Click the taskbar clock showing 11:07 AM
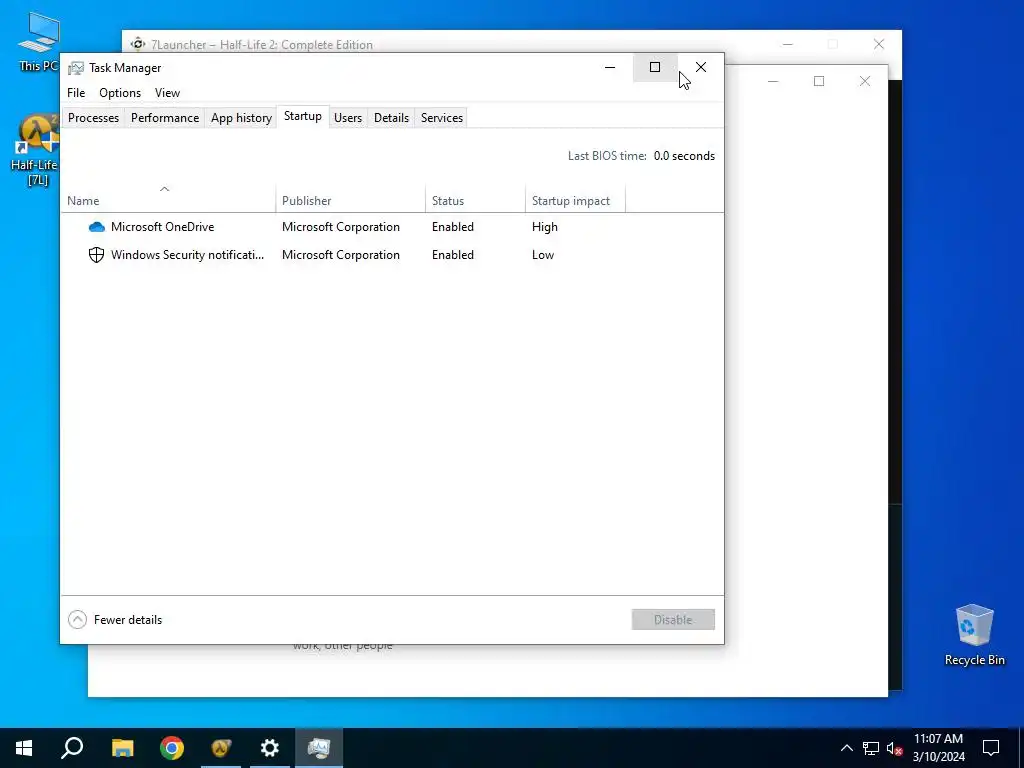The height and width of the screenshot is (768, 1024). pyautogui.click(x=938, y=748)
